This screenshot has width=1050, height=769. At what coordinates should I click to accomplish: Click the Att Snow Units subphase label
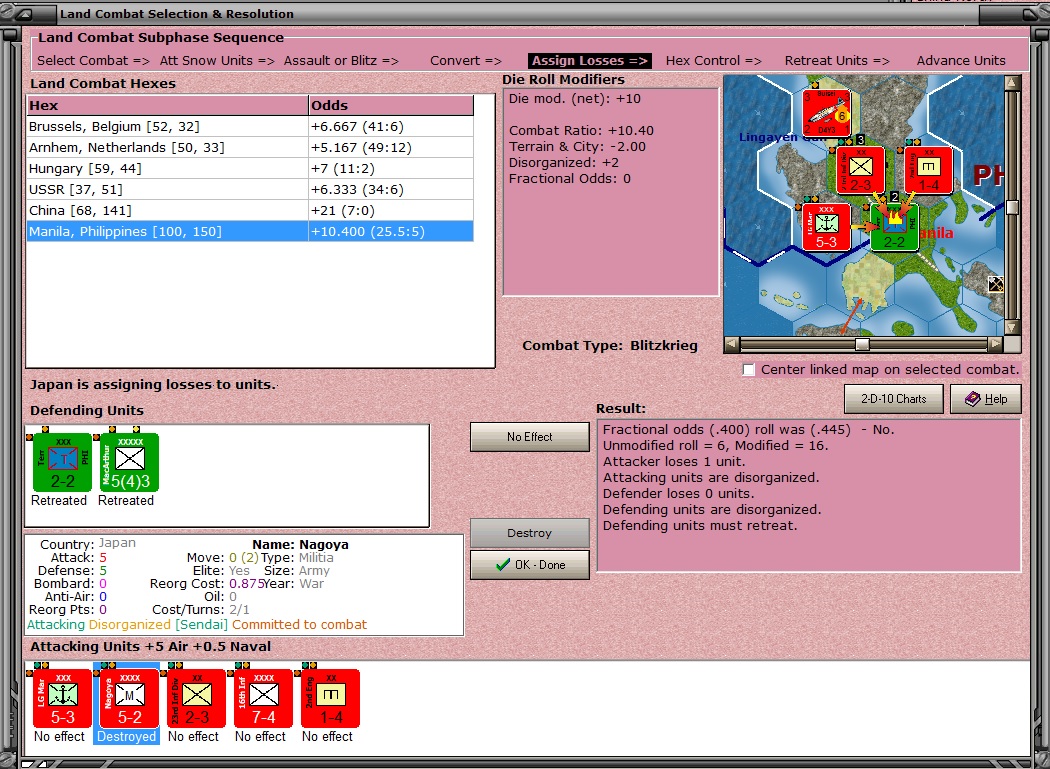point(217,60)
